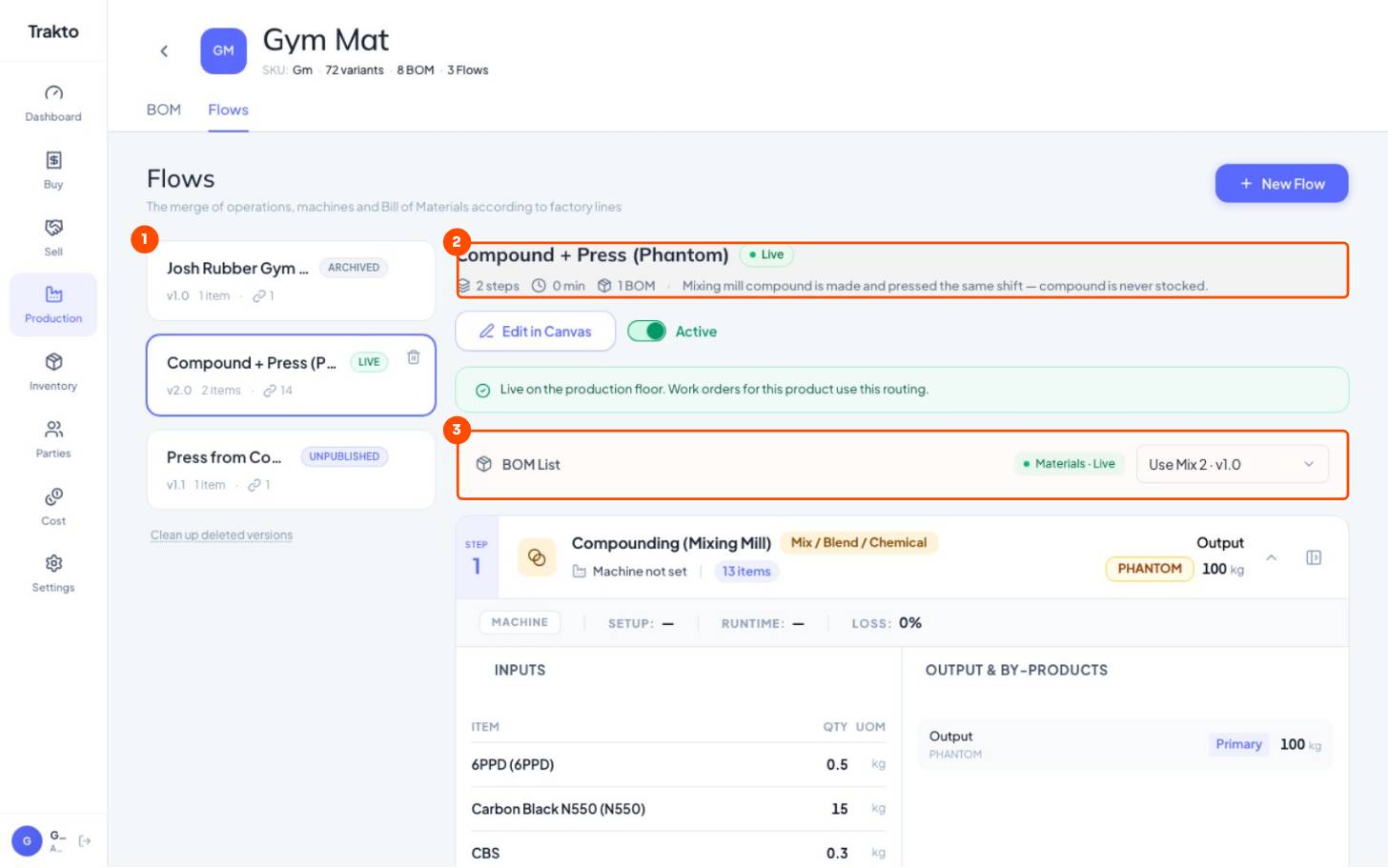Select the Production factory icon
Viewport: 1388px width, 868px height.
53,294
